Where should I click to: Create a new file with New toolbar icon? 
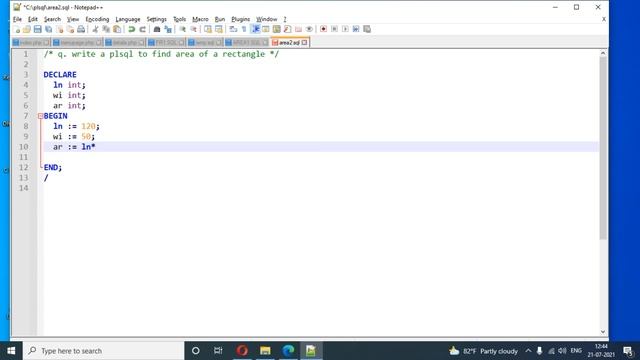[17, 29]
